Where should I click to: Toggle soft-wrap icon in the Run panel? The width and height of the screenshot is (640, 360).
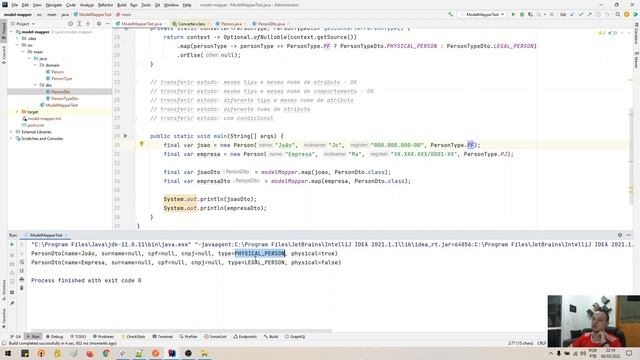pyautogui.click(x=22, y=262)
